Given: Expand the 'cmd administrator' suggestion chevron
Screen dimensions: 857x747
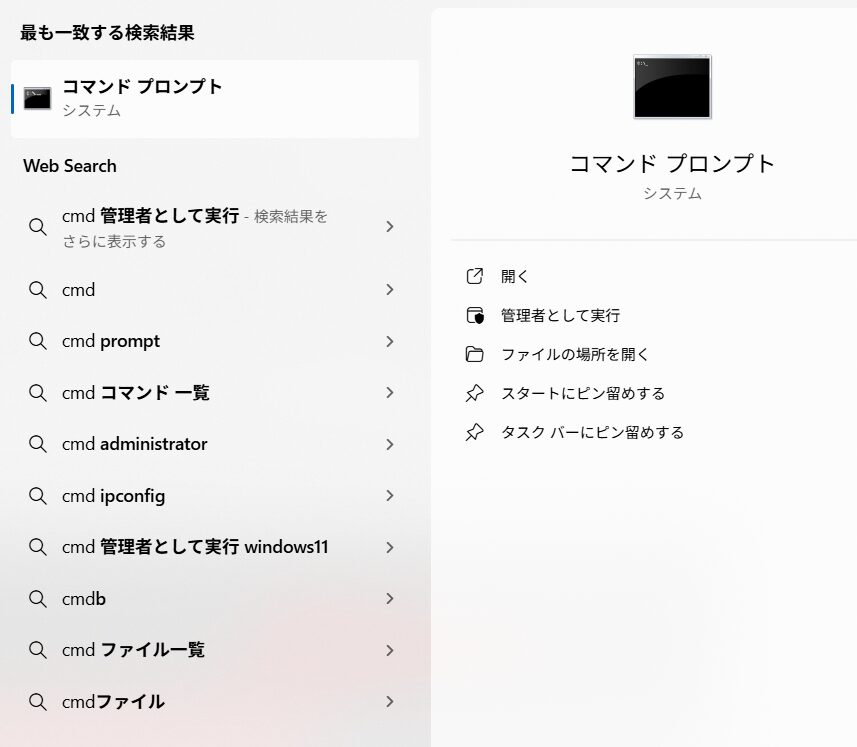Looking at the screenshot, I should 390,444.
